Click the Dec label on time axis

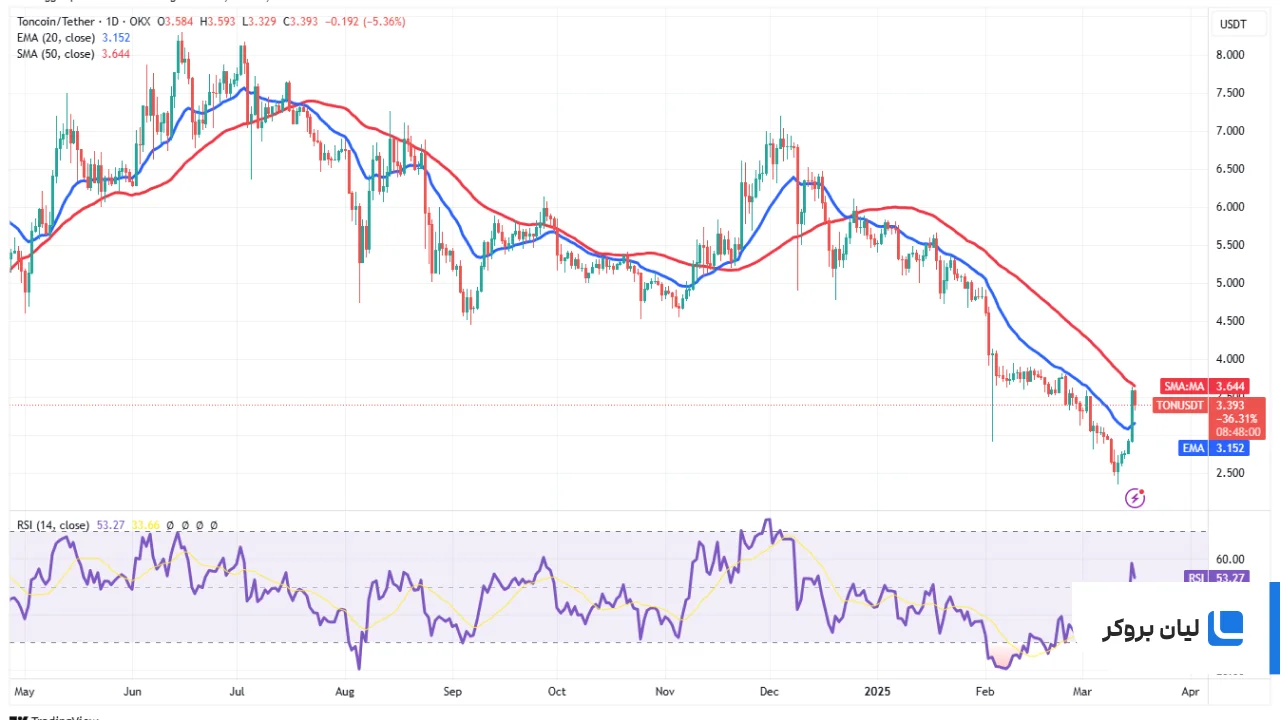coord(770,691)
